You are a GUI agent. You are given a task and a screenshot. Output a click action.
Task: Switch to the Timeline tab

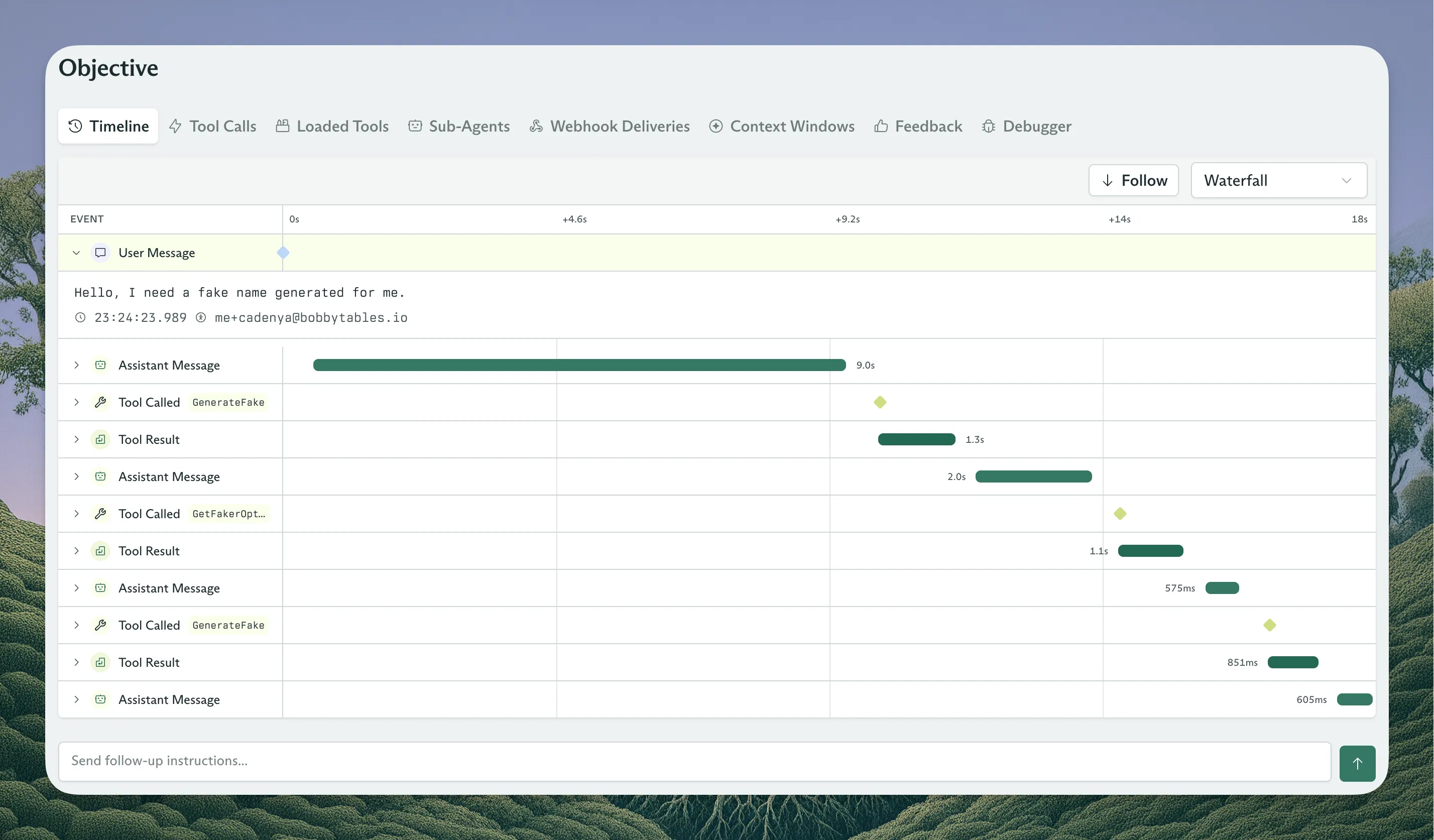(x=108, y=126)
